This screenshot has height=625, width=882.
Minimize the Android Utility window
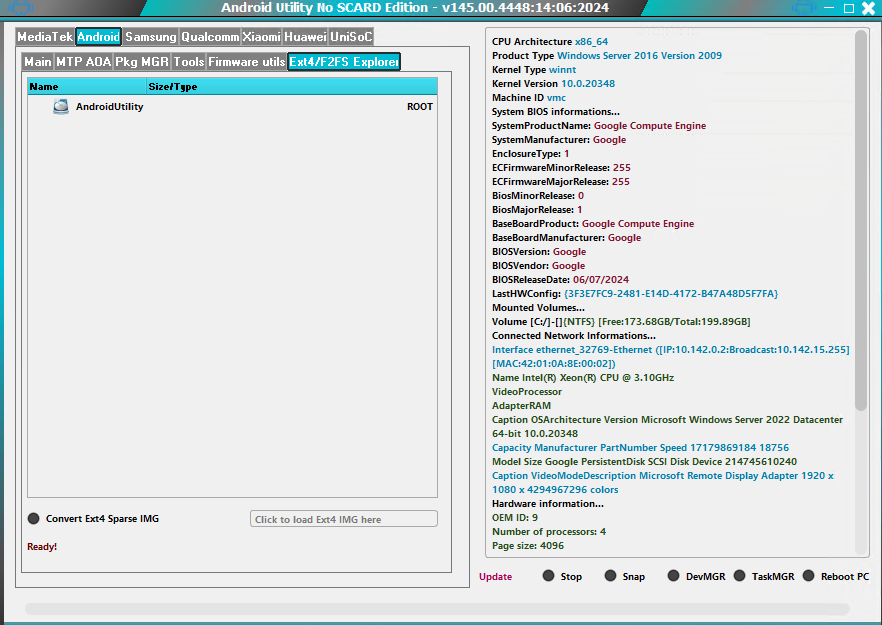(832, 8)
